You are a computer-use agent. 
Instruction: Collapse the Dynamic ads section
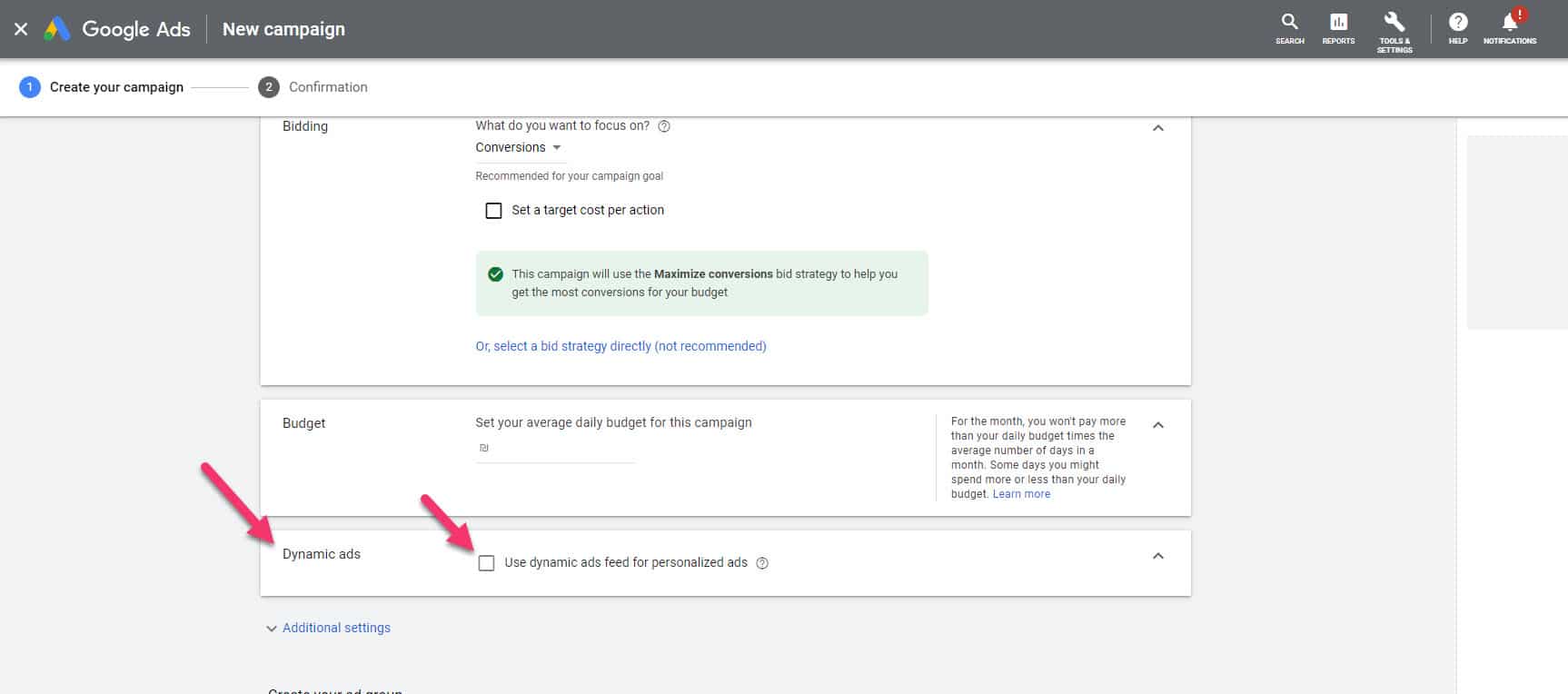1157,556
